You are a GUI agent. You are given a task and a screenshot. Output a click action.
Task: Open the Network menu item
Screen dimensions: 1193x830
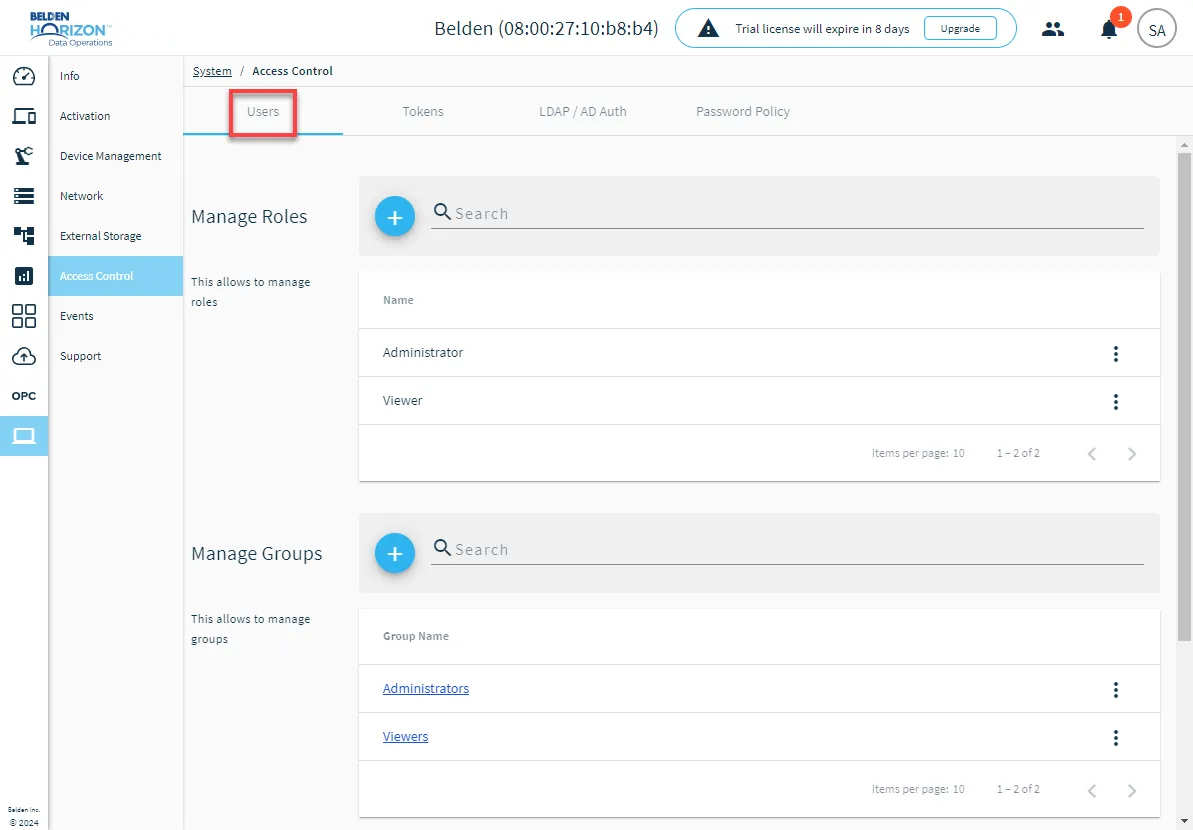[116, 196]
